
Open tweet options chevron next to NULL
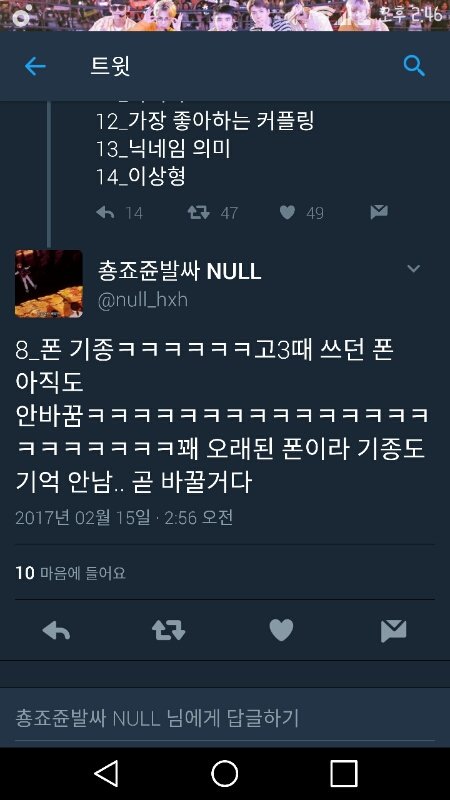point(413,268)
